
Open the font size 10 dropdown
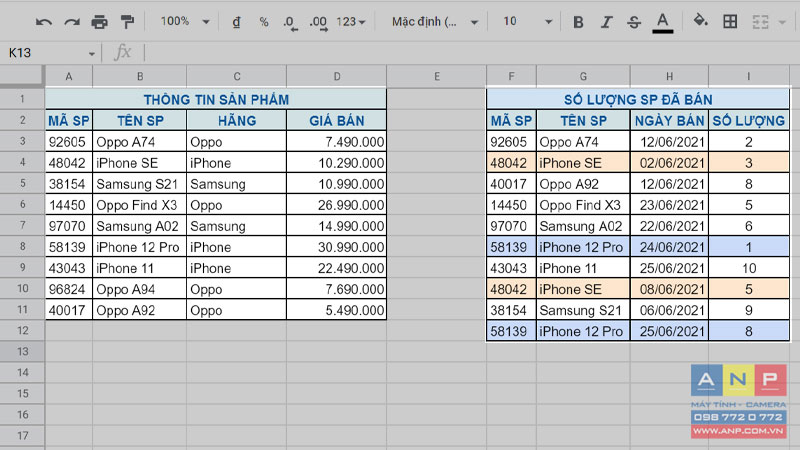(527, 21)
